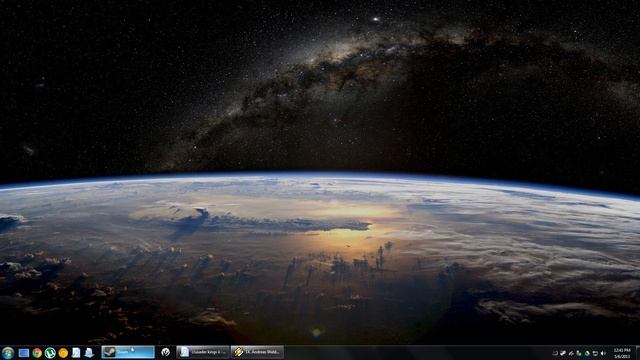
Task: Open the green uTorrent icon in taskbar
Action: point(50,353)
